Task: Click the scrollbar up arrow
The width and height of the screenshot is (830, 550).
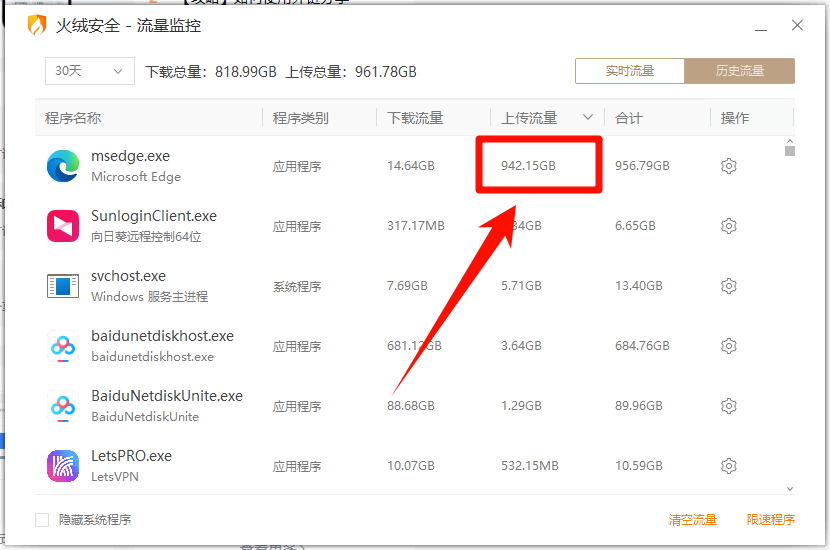Action: [x=790, y=141]
